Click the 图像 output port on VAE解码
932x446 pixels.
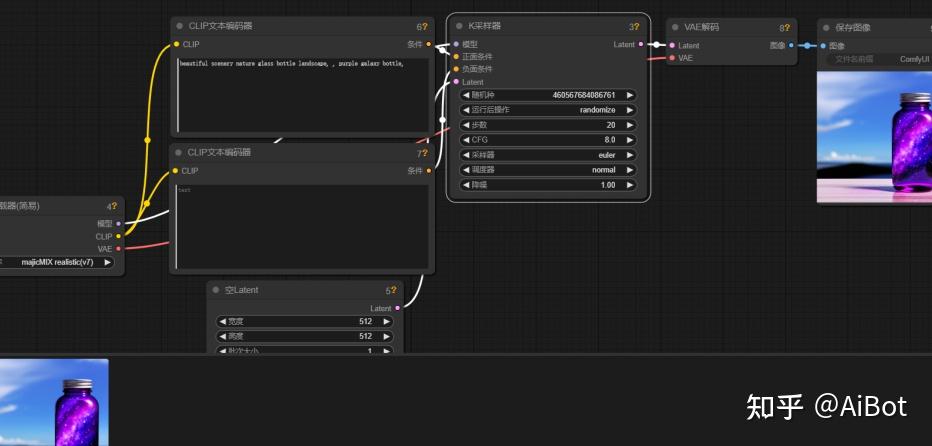(x=791, y=45)
